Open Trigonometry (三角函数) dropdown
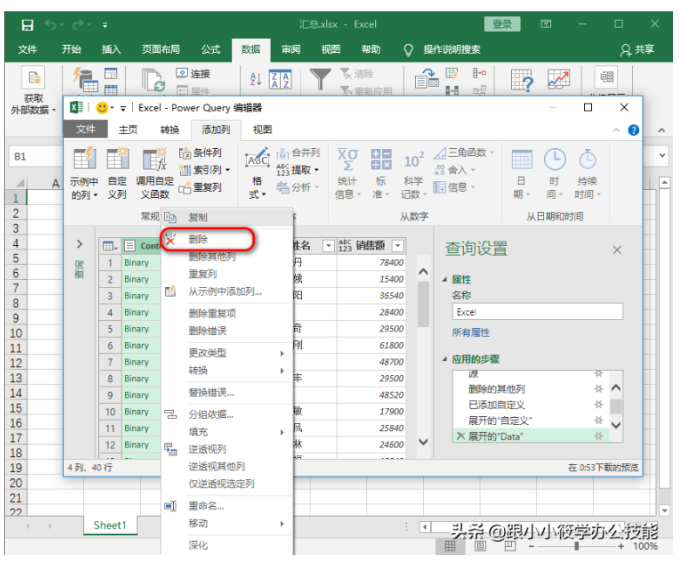Viewport: 679px width, 561px height. (491, 153)
